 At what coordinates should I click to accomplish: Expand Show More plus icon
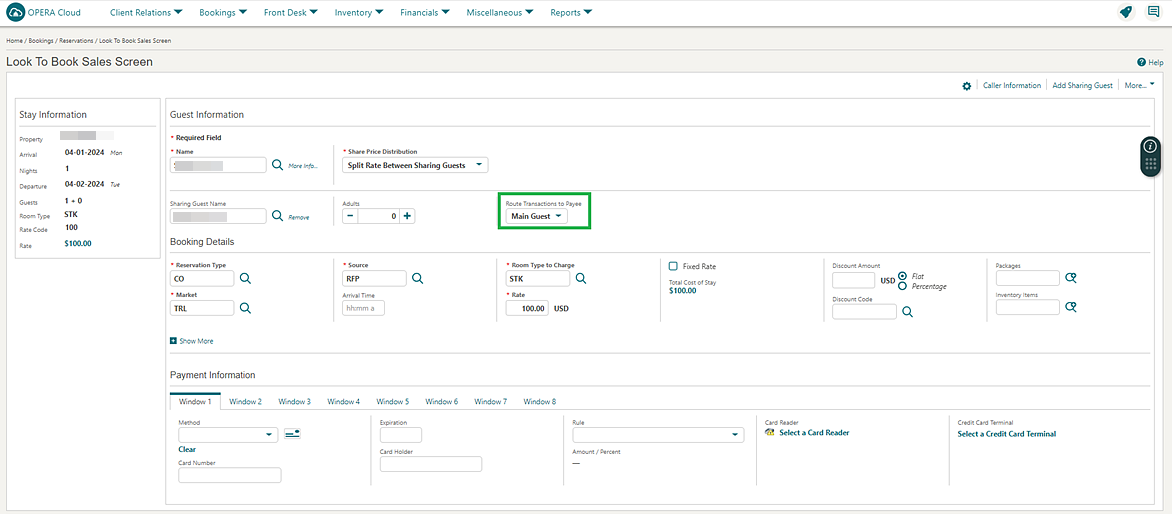point(173,341)
